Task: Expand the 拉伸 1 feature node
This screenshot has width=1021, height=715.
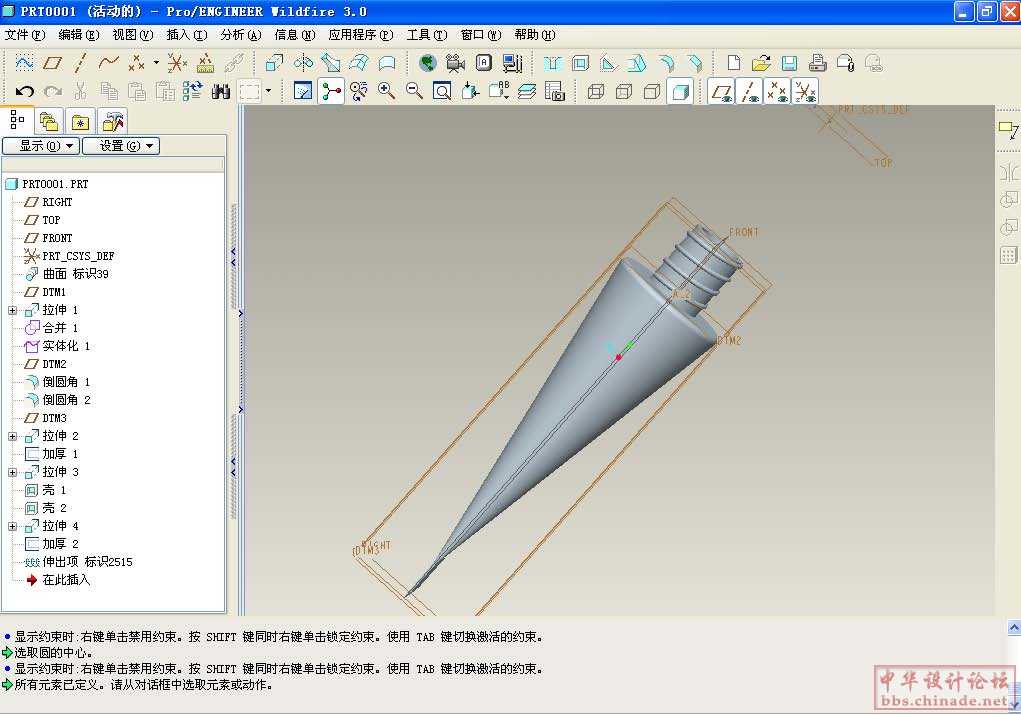Action: click(12, 311)
